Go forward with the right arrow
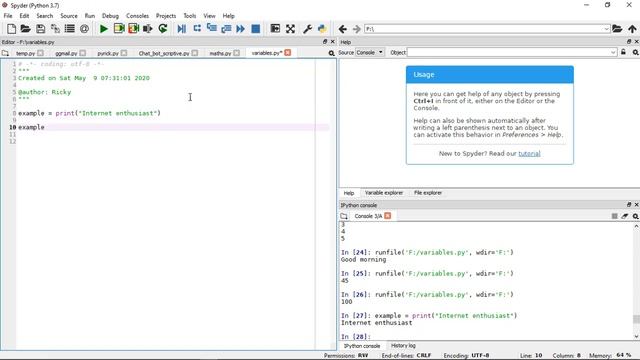The height and width of the screenshot is (360, 640). pos(356,29)
